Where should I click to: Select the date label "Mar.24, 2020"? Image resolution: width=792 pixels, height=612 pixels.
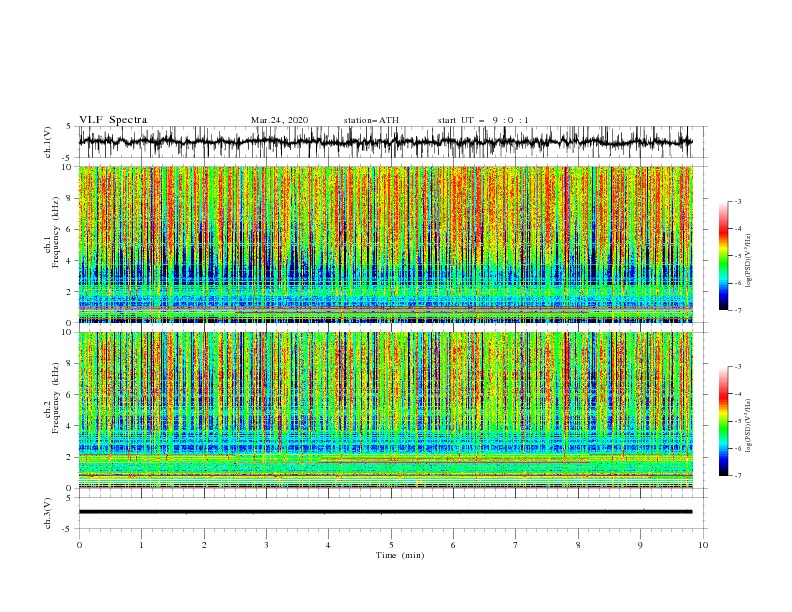click(279, 120)
